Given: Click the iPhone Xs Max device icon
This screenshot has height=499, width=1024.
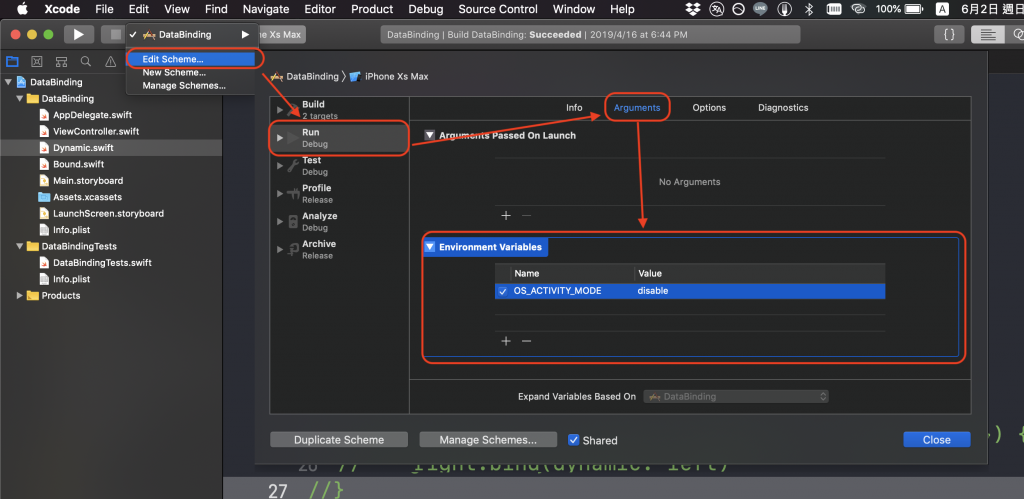Looking at the screenshot, I should 355,76.
